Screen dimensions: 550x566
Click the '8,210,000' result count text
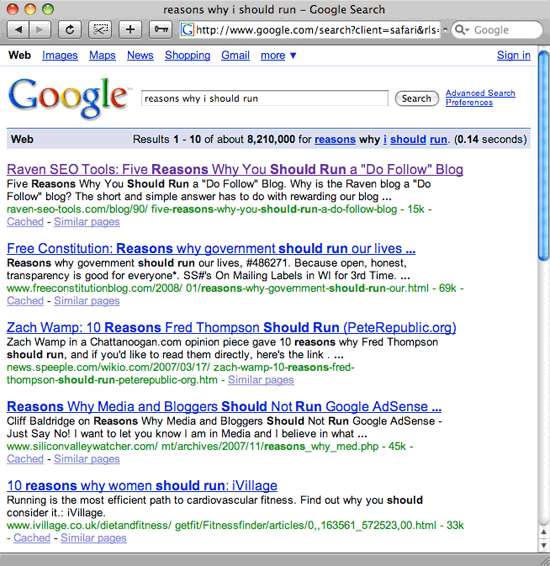(x=271, y=139)
